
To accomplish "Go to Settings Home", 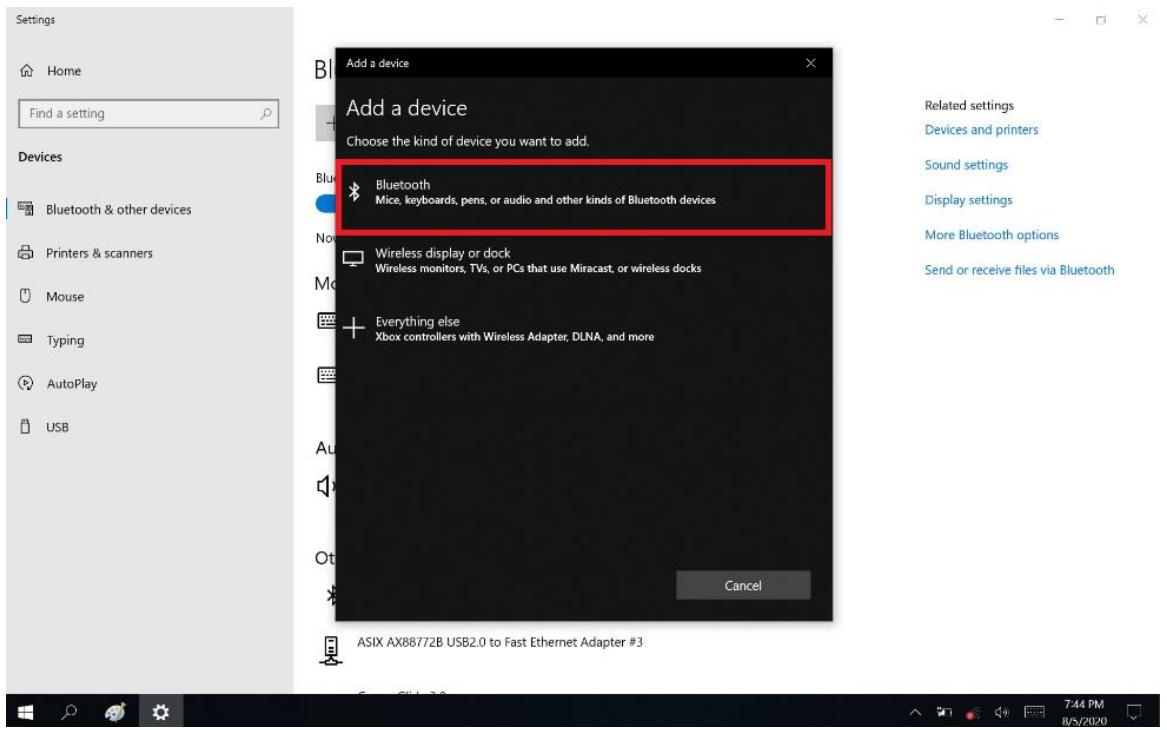I will pos(63,71).
